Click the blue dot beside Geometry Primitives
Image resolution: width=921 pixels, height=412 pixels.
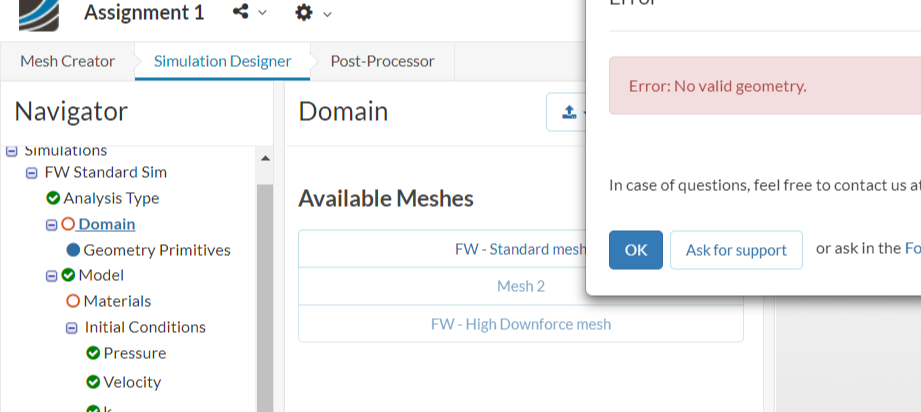(73, 250)
